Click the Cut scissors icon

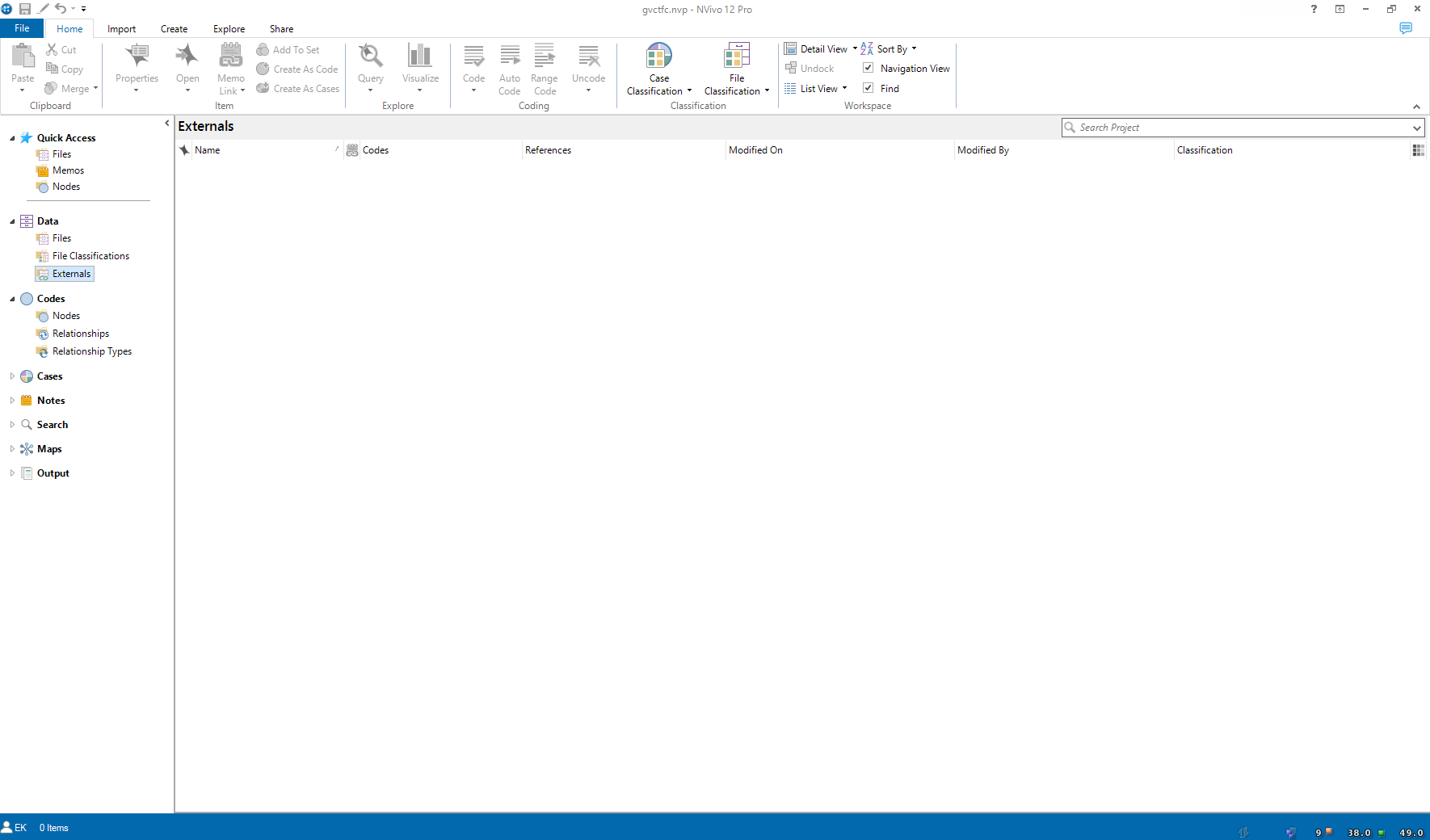52,49
